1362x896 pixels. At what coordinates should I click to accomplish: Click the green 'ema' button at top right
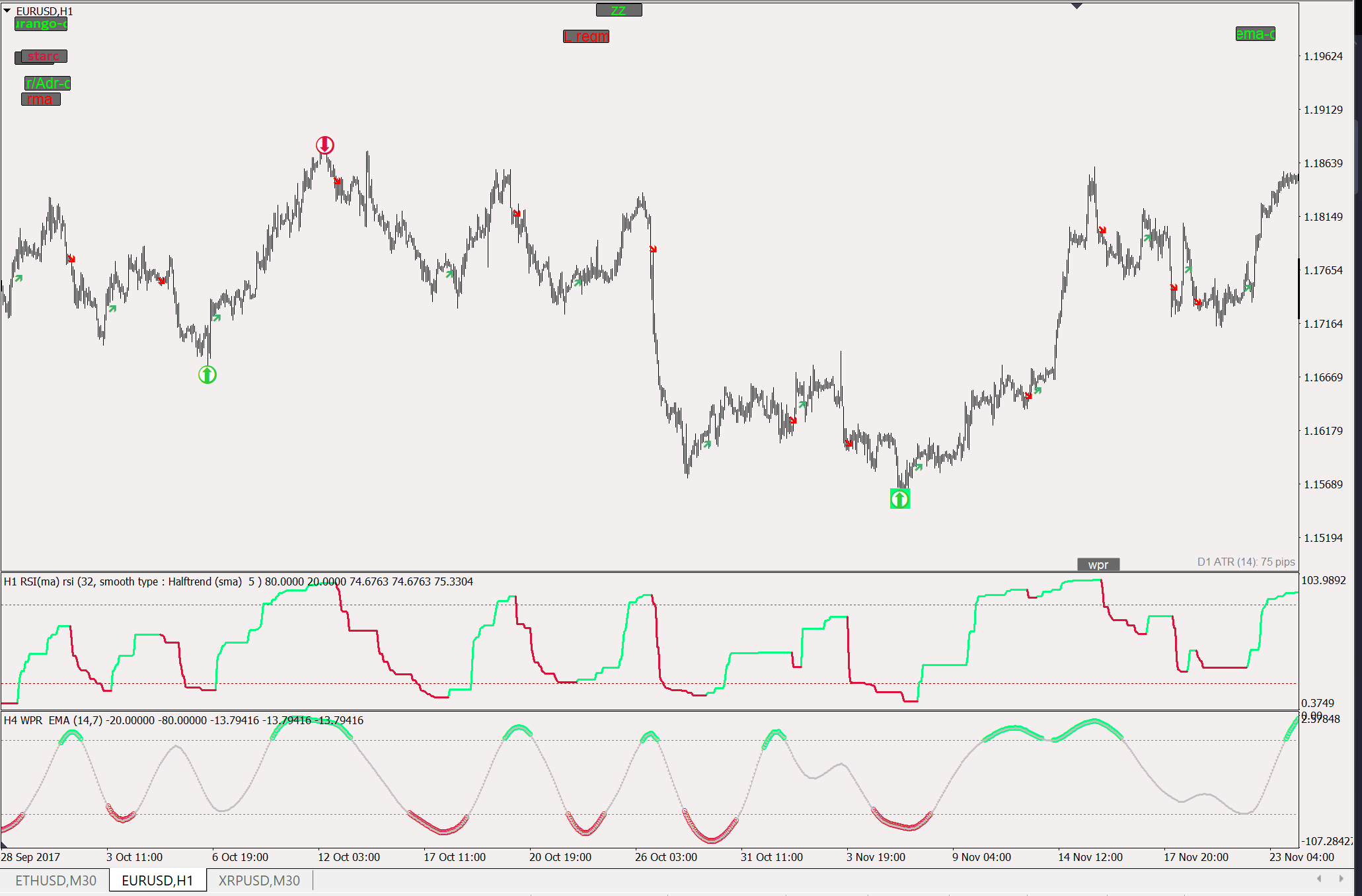[1255, 34]
